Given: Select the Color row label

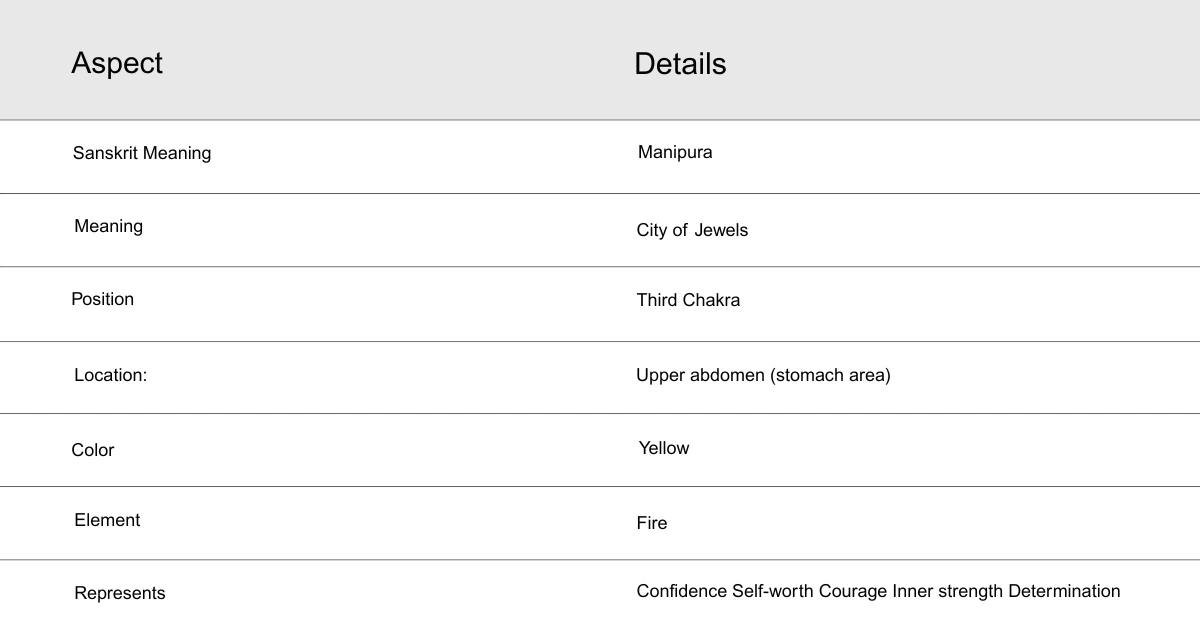Looking at the screenshot, I should click(x=93, y=450).
